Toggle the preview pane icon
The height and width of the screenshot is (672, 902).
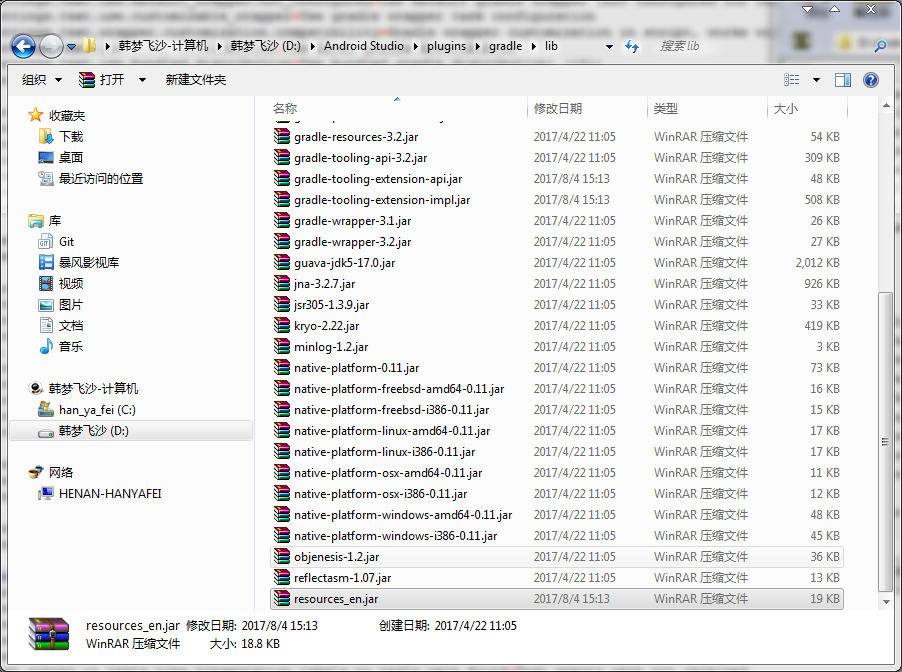tap(843, 80)
